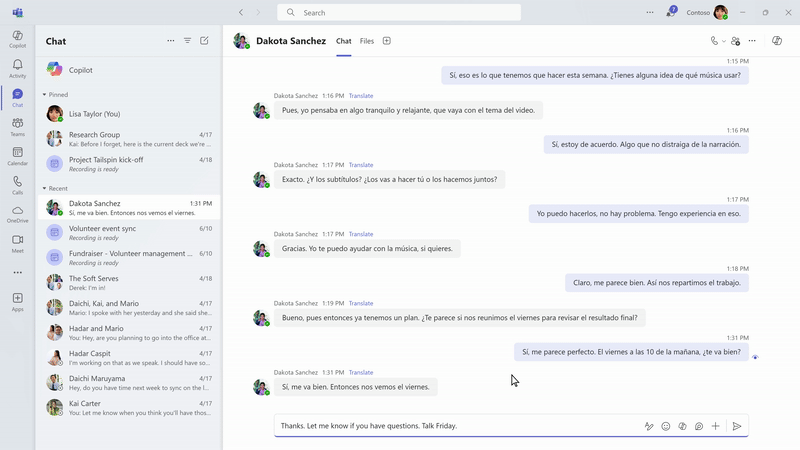Open the notifications bell in the title bar
800x450 pixels.
671,13
